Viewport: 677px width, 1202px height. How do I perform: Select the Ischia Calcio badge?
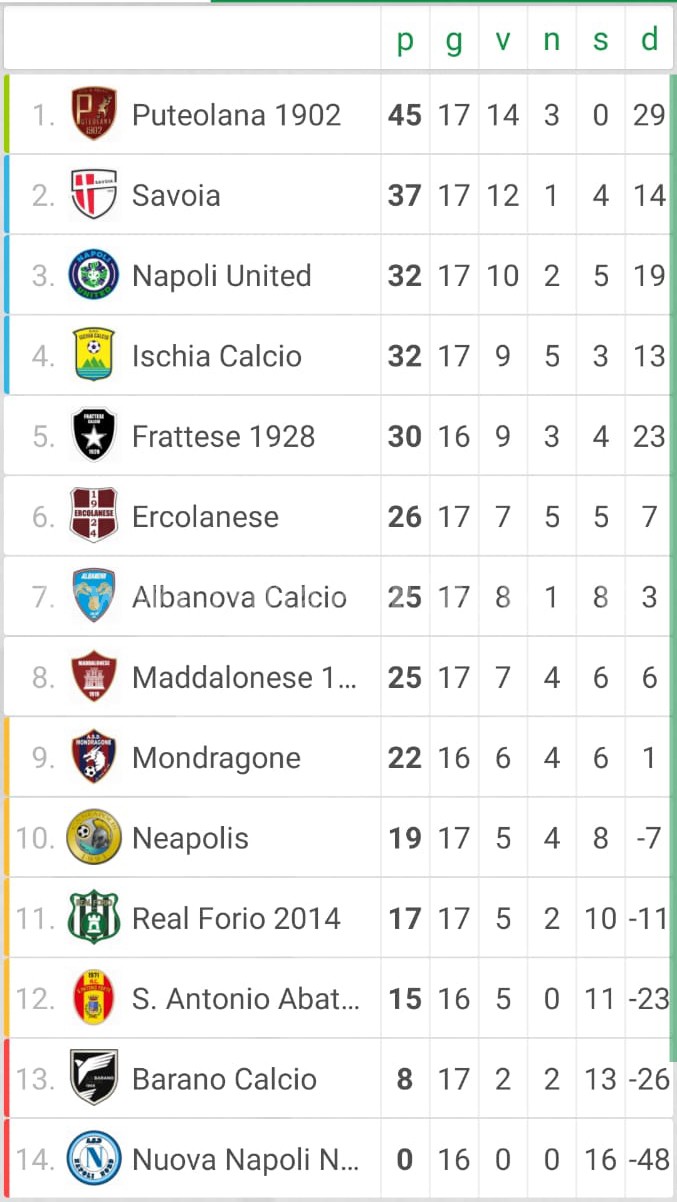click(x=94, y=355)
